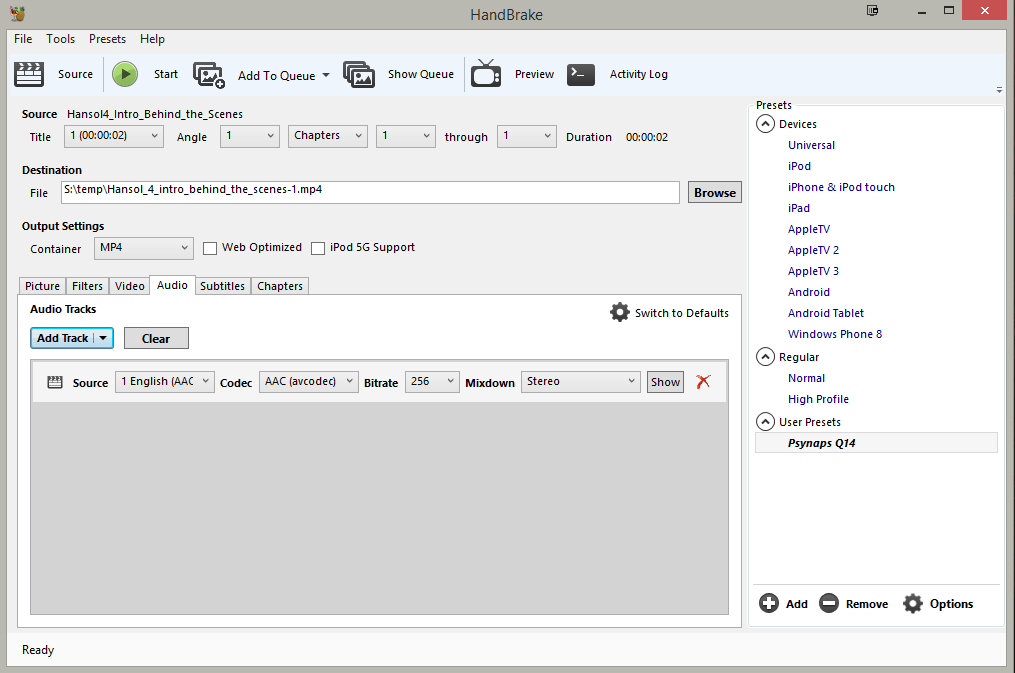Open the Title dropdown
Image resolution: width=1015 pixels, height=673 pixels.
(114, 136)
